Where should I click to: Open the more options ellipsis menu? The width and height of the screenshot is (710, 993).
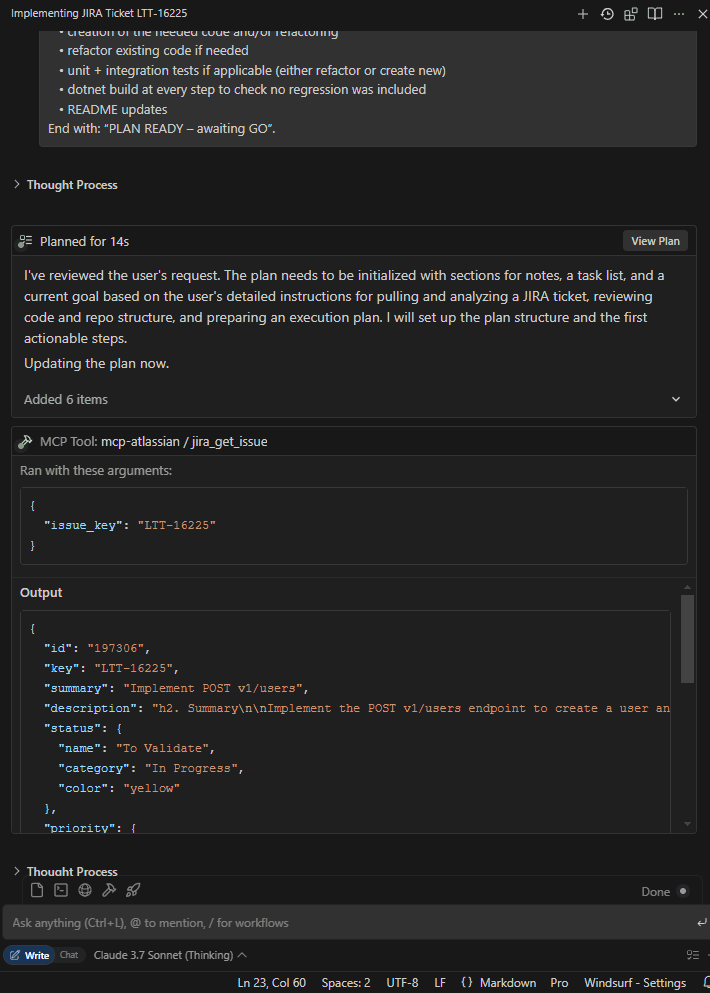(679, 14)
